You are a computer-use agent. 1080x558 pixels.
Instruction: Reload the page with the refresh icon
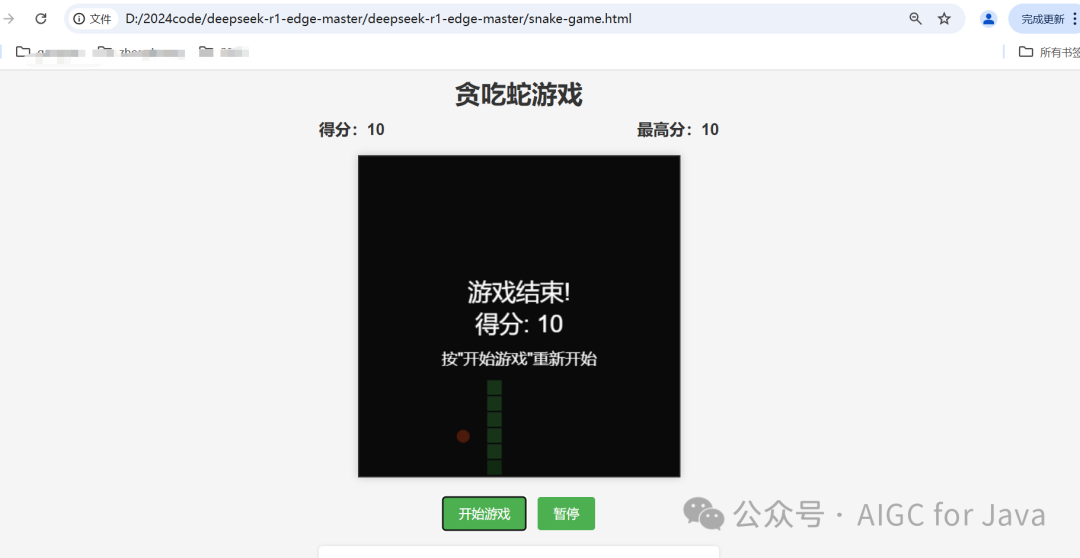click(x=41, y=19)
